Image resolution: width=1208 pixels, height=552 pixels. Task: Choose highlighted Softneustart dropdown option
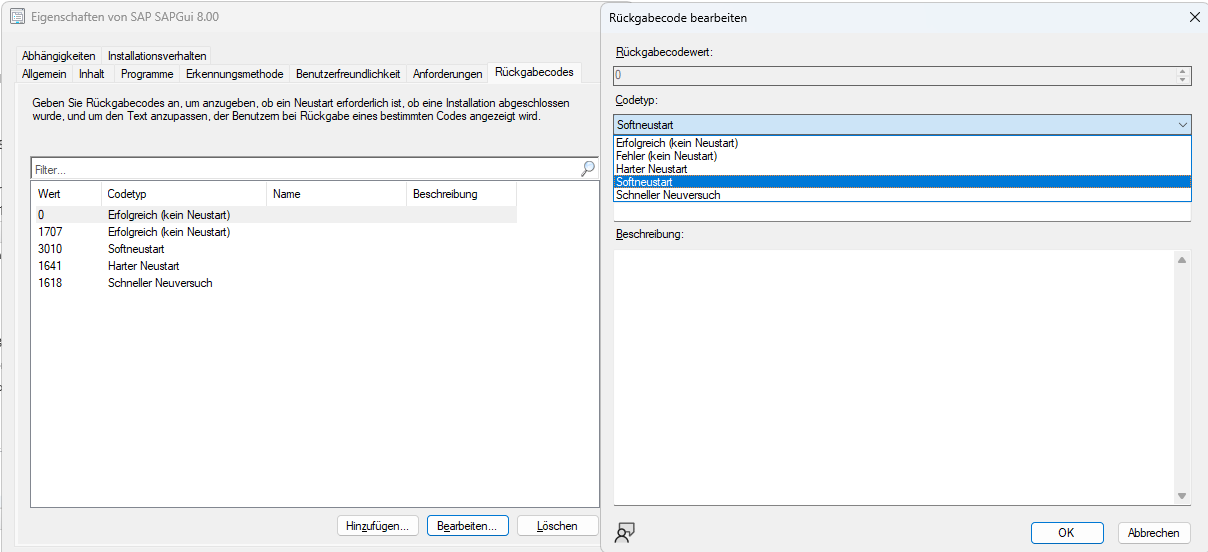coord(902,182)
